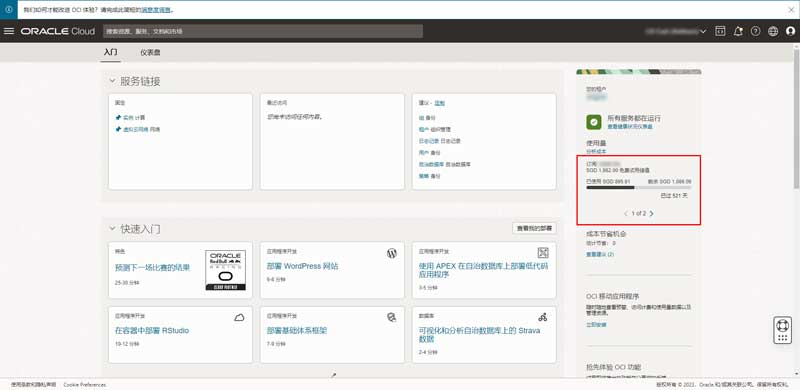Open the health status dashboard link

630,127
